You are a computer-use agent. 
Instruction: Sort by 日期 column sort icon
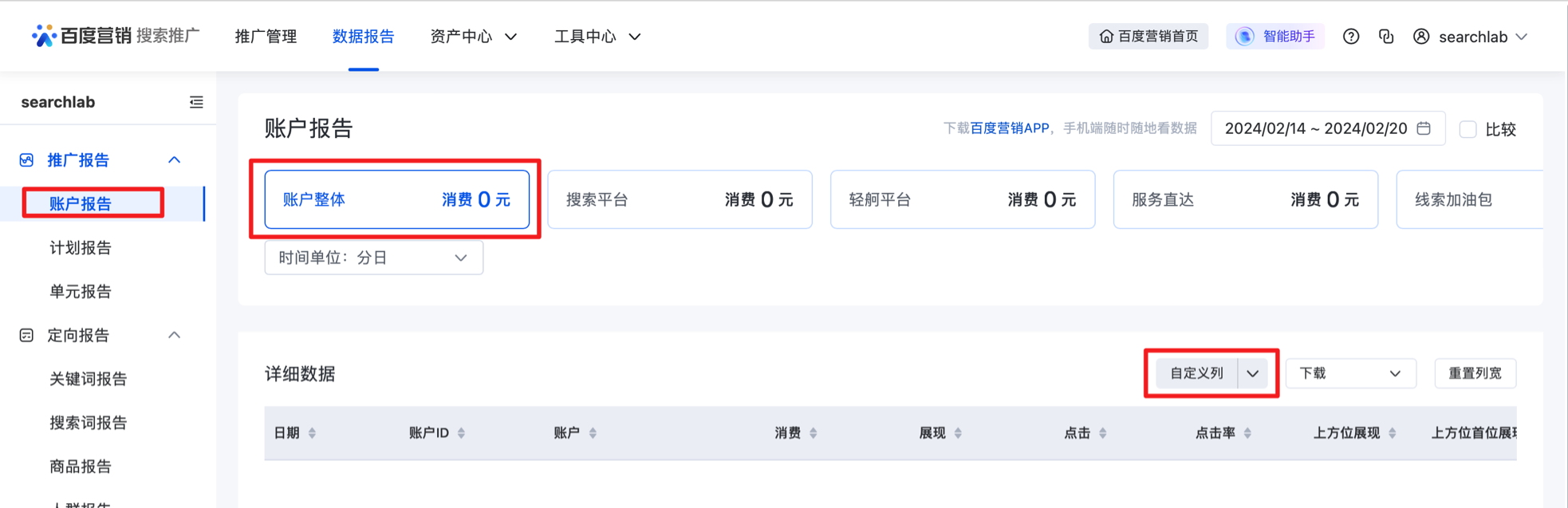point(312,433)
